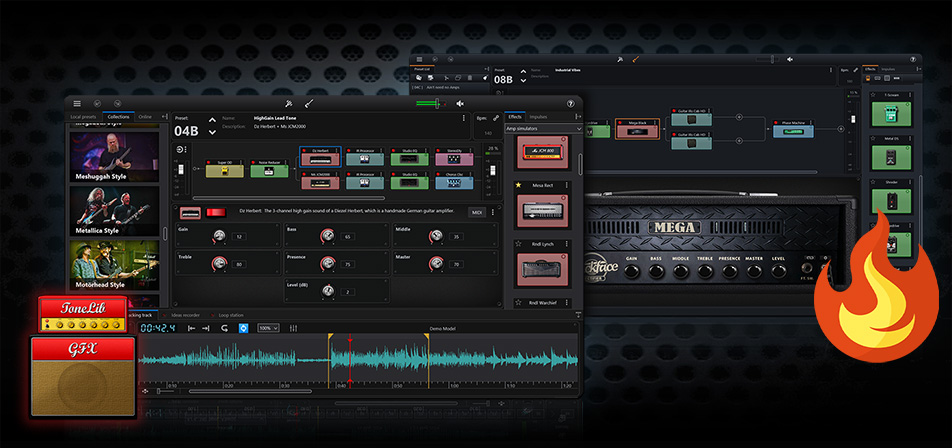This screenshot has width=952, height=448.
Task: Toggle the loop playback icon
Action: [225, 328]
